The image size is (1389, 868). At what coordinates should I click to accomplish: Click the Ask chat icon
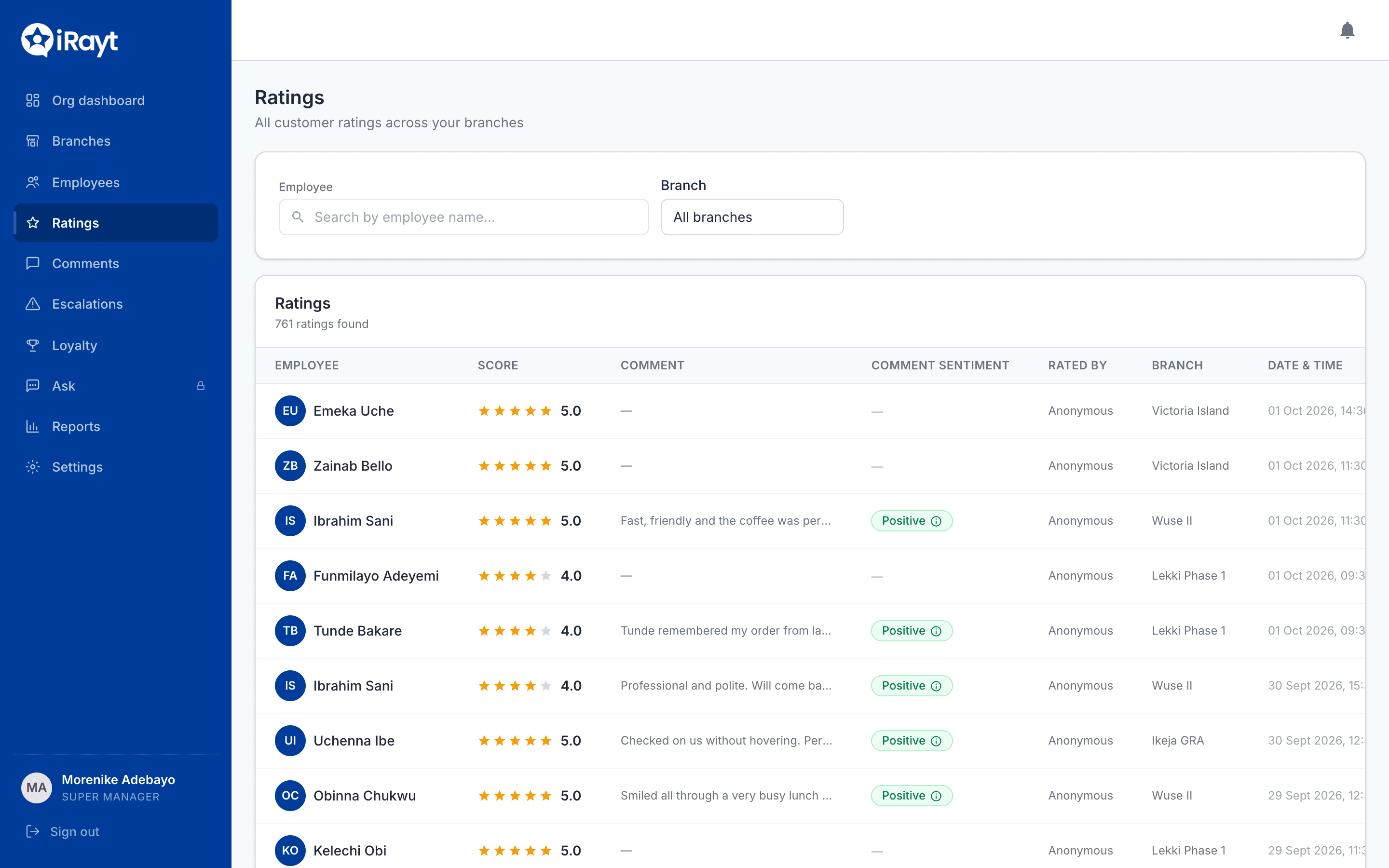pos(33,386)
